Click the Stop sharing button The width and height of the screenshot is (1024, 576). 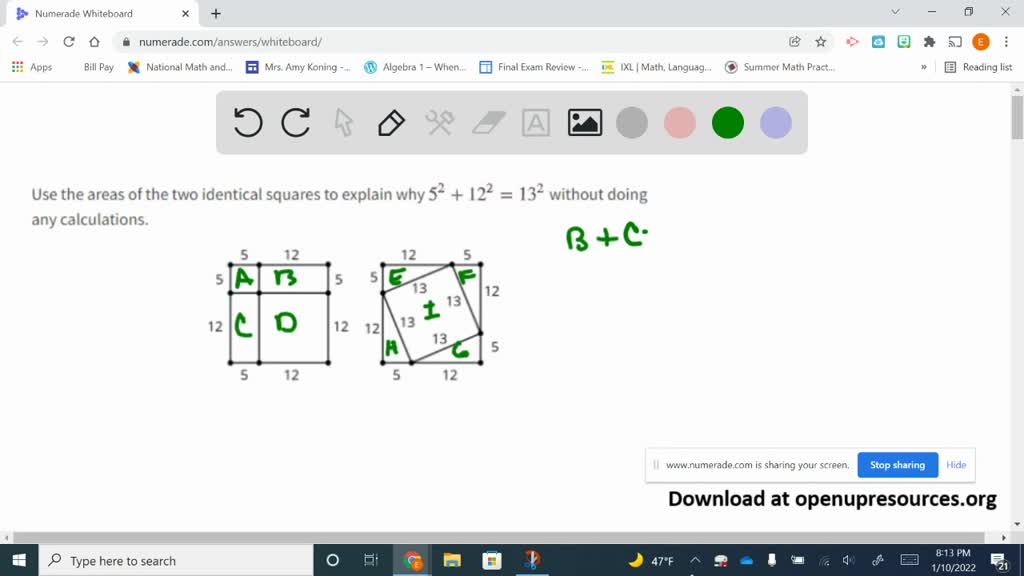(x=896, y=464)
